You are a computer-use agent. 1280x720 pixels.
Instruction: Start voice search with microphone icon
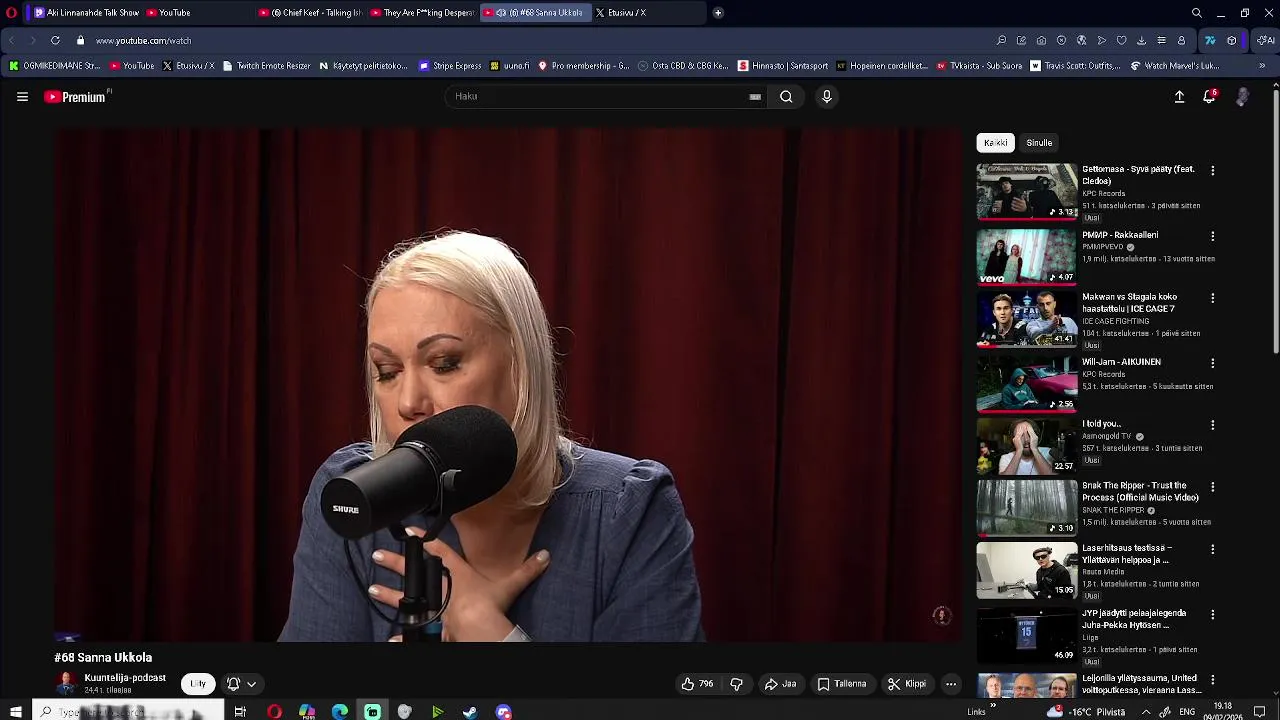click(826, 97)
